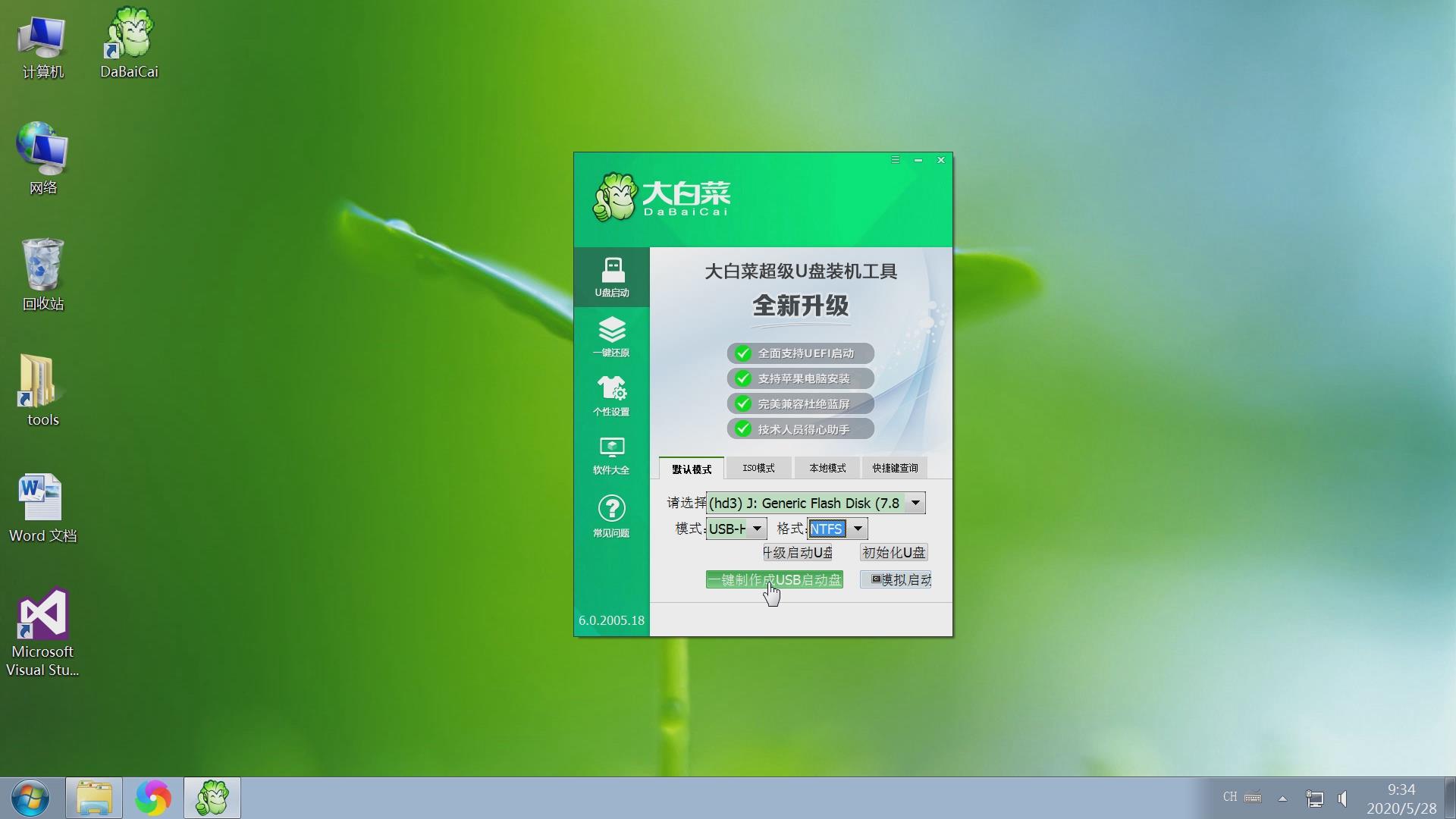Open the hamburger menu of DaBaiCai window
This screenshot has width=1456, height=819.
coord(895,160)
